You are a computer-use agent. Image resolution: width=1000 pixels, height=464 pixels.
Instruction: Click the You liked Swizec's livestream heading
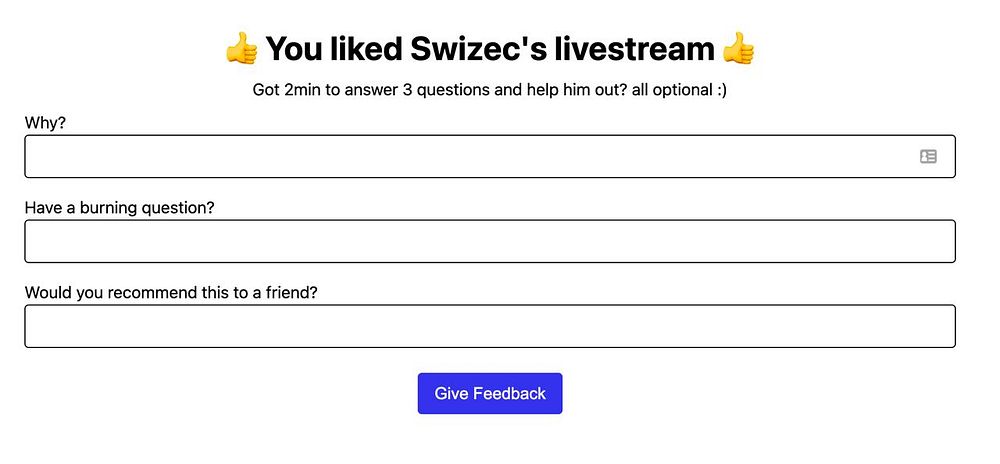tap(489, 48)
